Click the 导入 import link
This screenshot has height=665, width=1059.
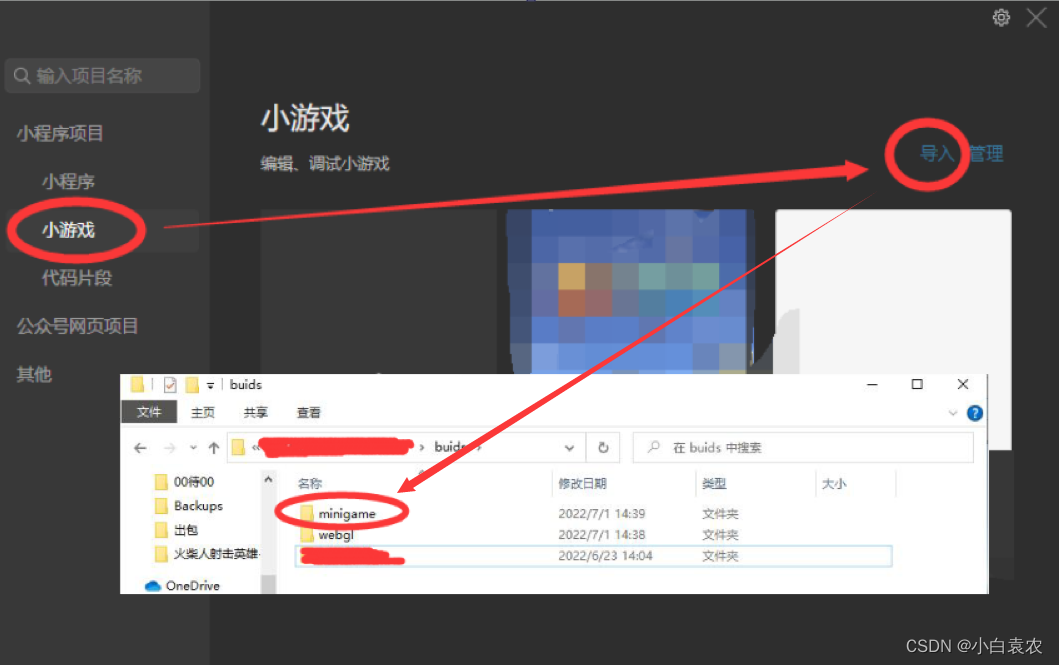[937, 154]
